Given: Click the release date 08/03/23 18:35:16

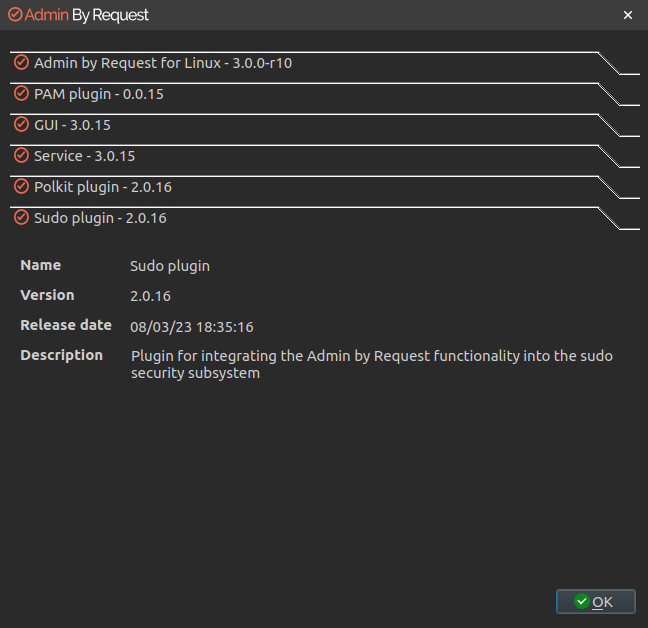Looking at the screenshot, I should click(192, 327).
